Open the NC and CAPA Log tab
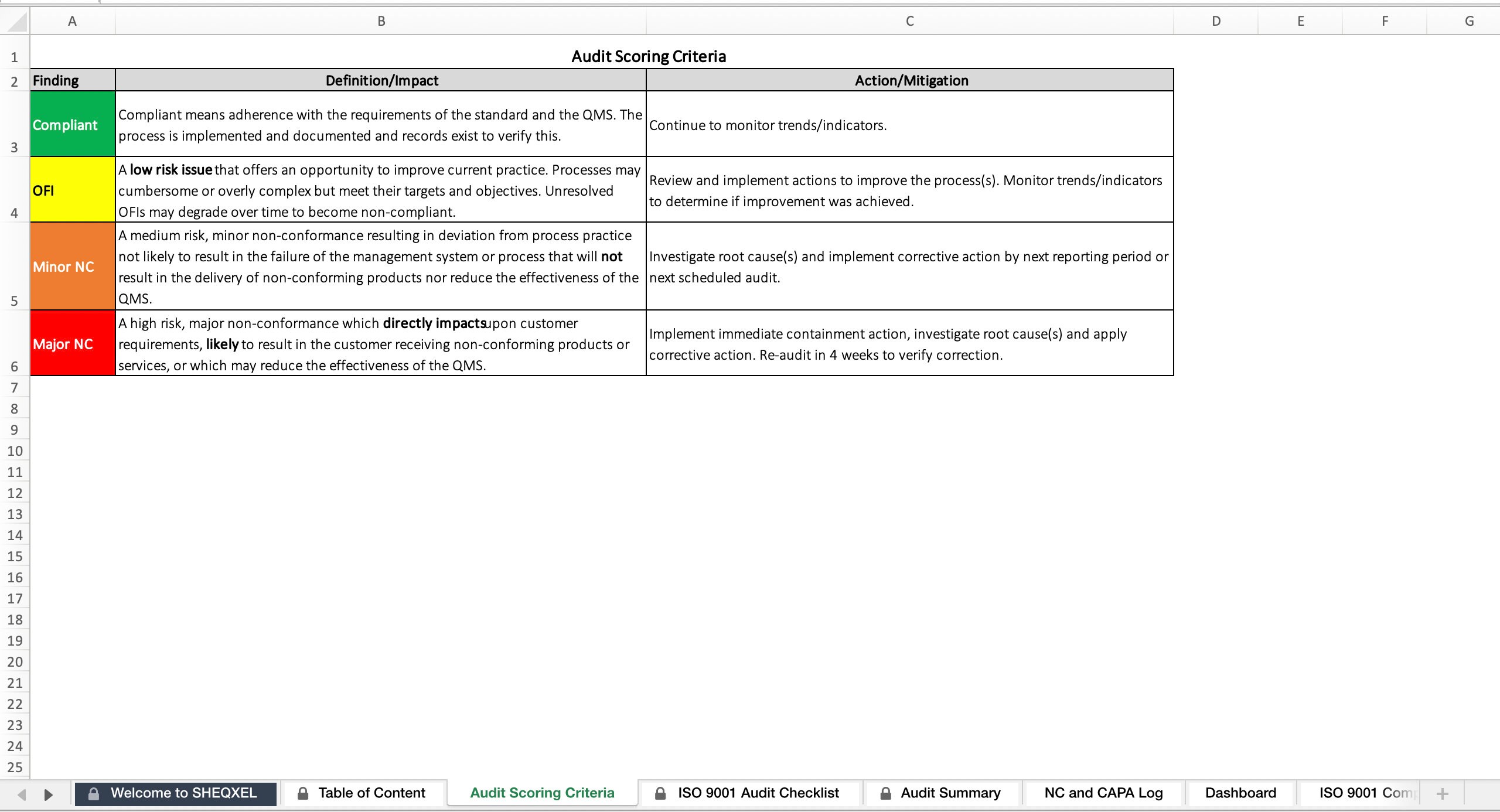The height and width of the screenshot is (812, 1500). tap(1103, 793)
